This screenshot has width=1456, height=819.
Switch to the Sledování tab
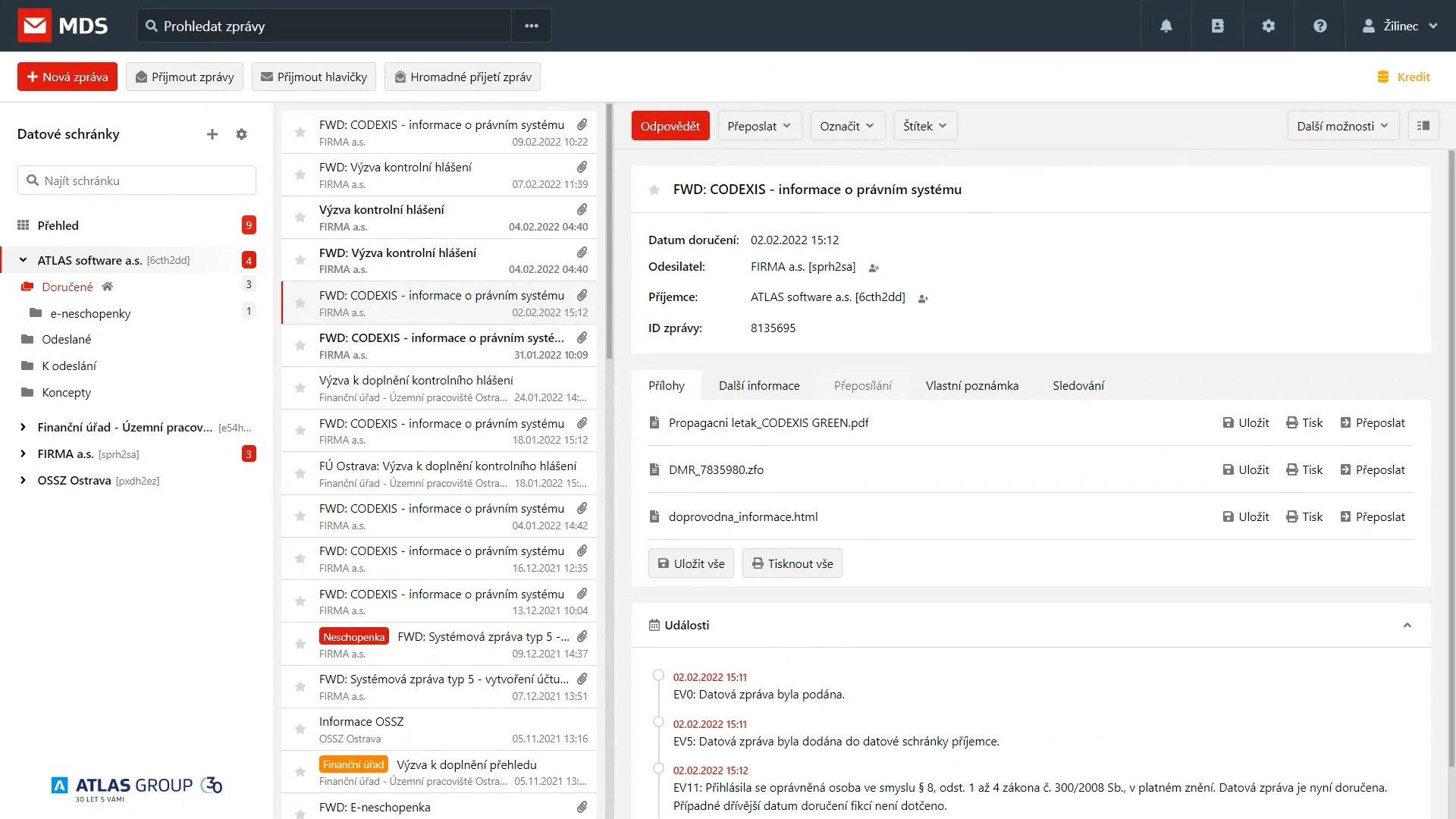(x=1078, y=385)
